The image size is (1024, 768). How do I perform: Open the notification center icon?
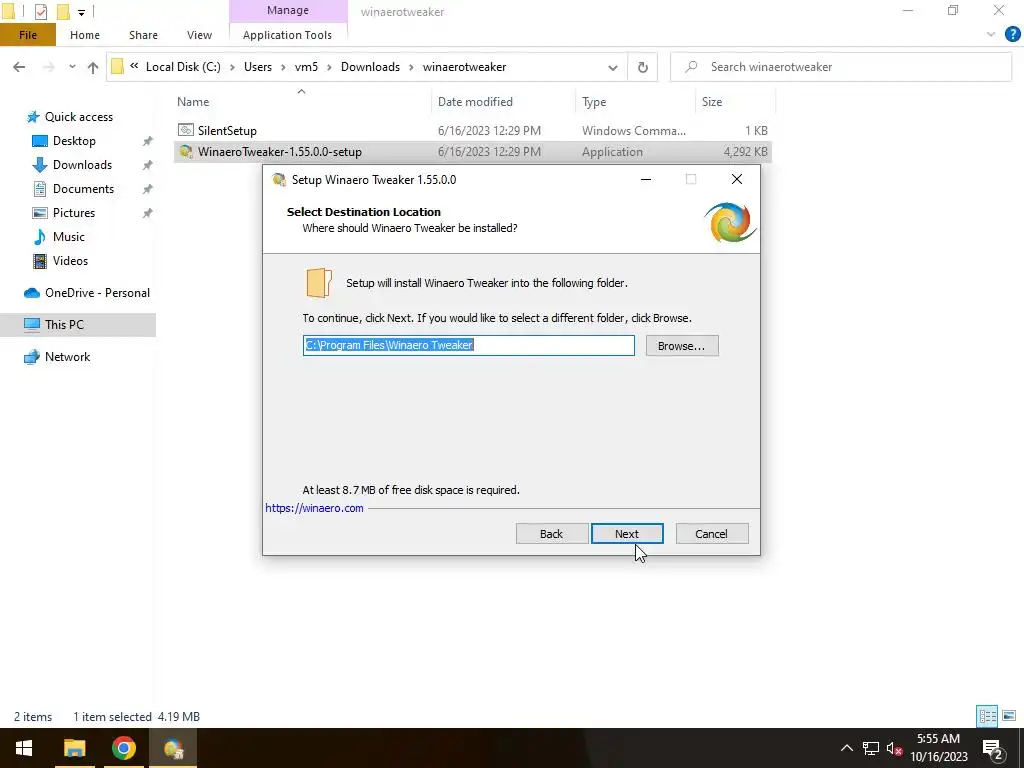(x=993, y=748)
